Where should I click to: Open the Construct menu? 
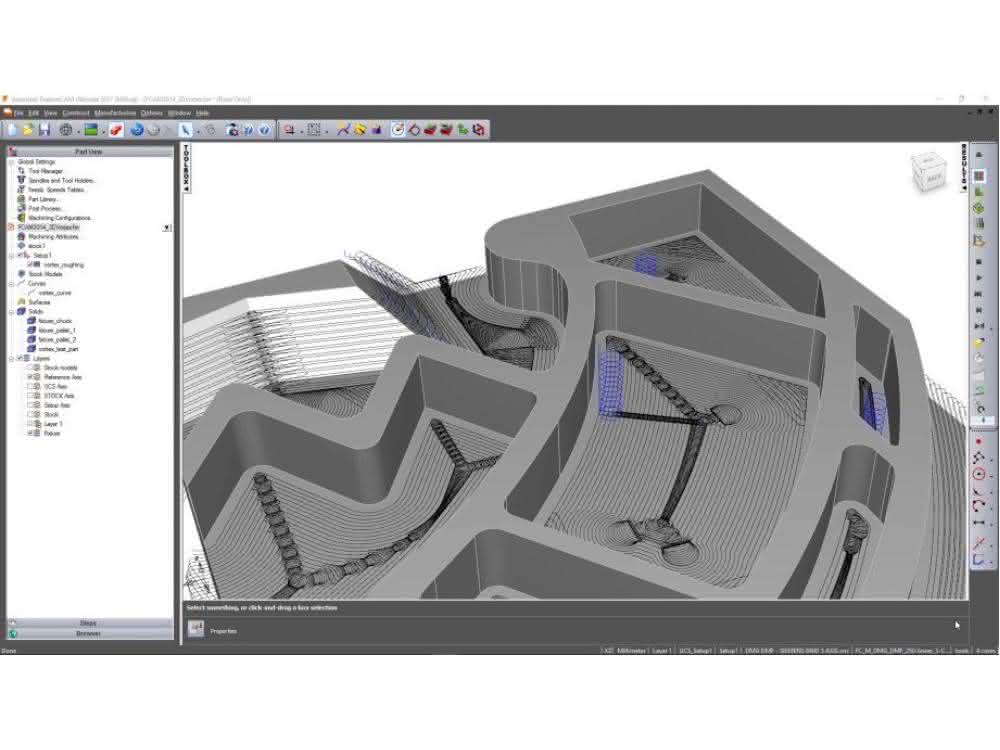tap(76, 113)
